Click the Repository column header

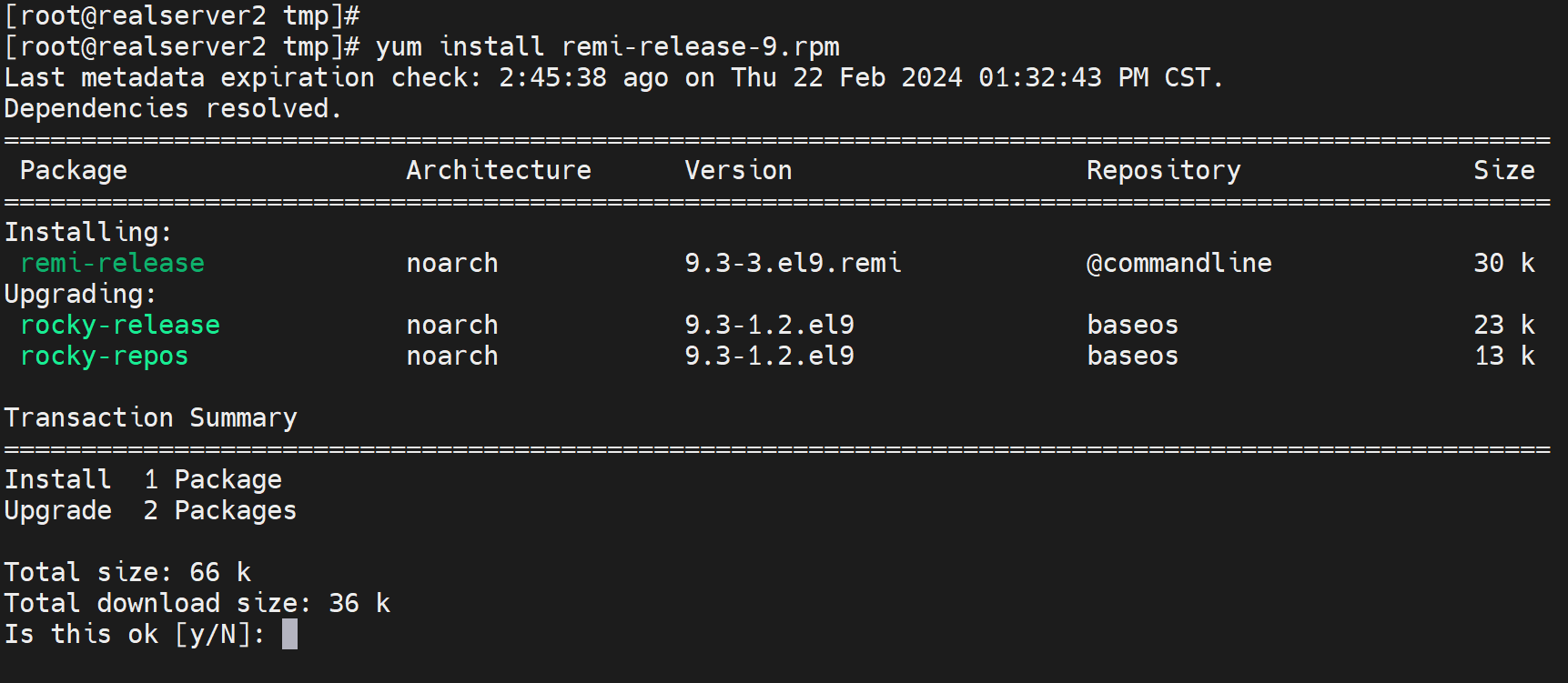click(x=1163, y=170)
